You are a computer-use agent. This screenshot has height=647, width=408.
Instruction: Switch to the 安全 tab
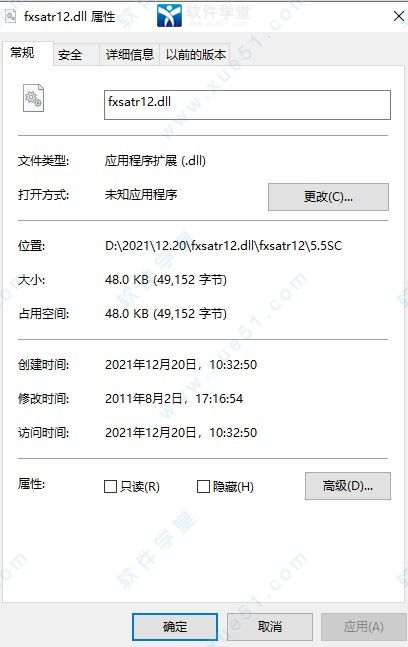(x=70, y=54)
